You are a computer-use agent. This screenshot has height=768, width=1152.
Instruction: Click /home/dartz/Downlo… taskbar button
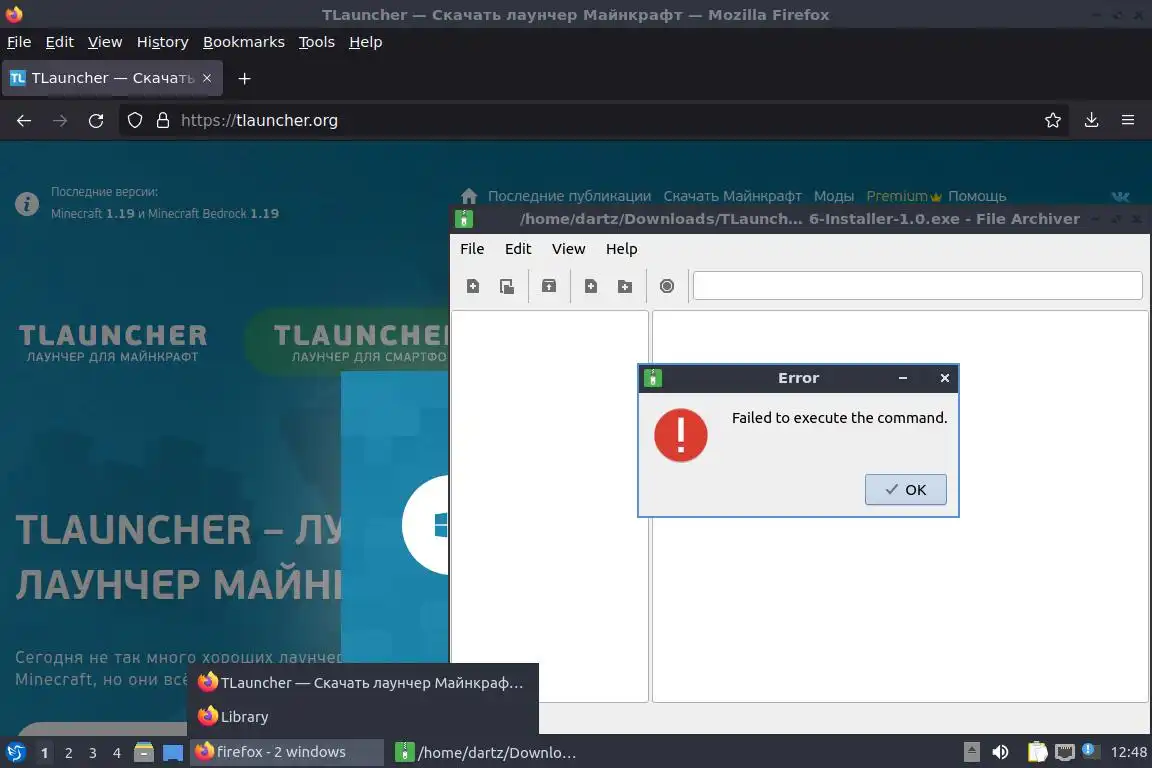click(x=486, y=752)
